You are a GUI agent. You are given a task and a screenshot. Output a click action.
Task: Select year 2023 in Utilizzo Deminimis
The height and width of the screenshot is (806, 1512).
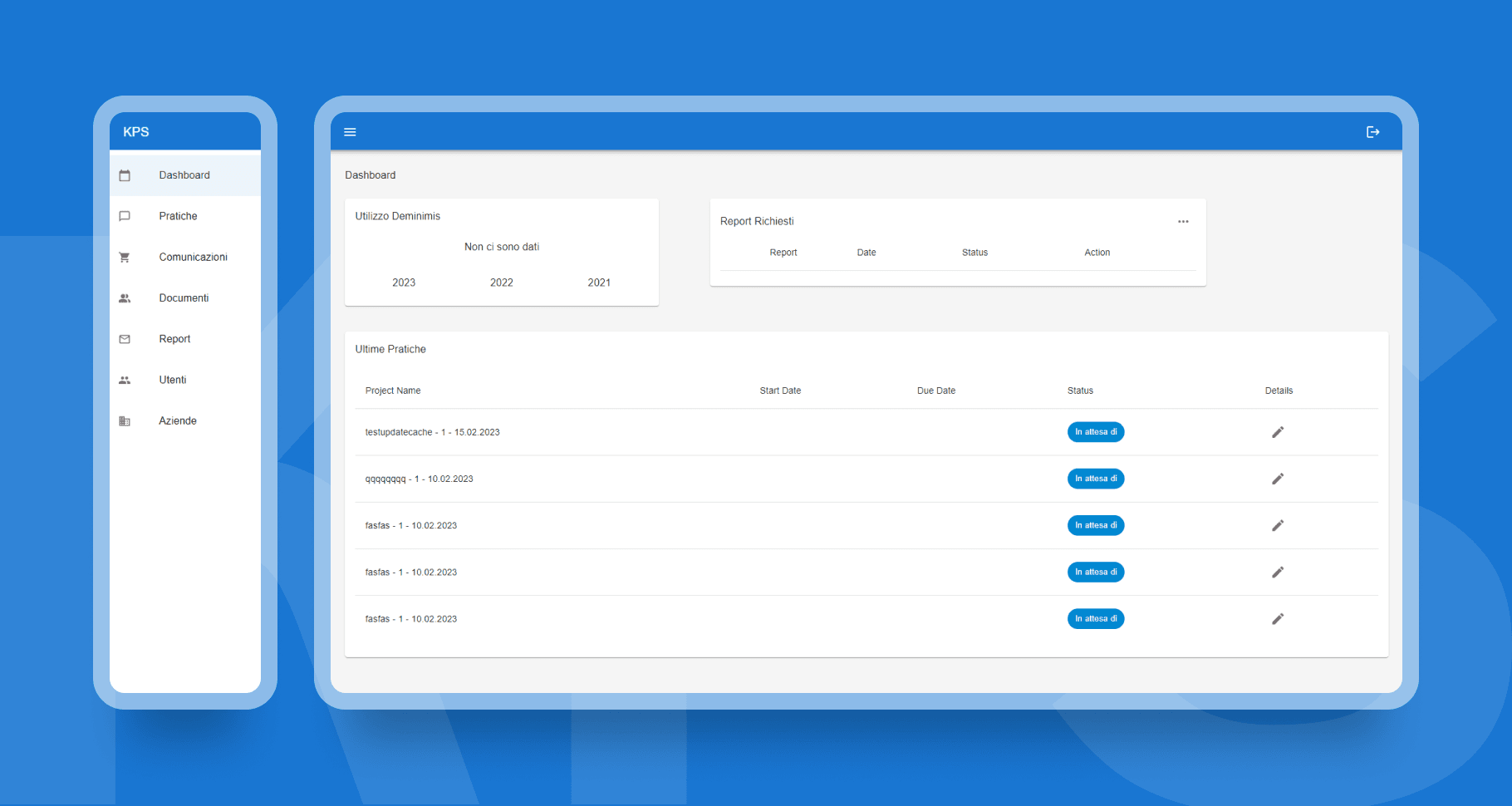404,283
